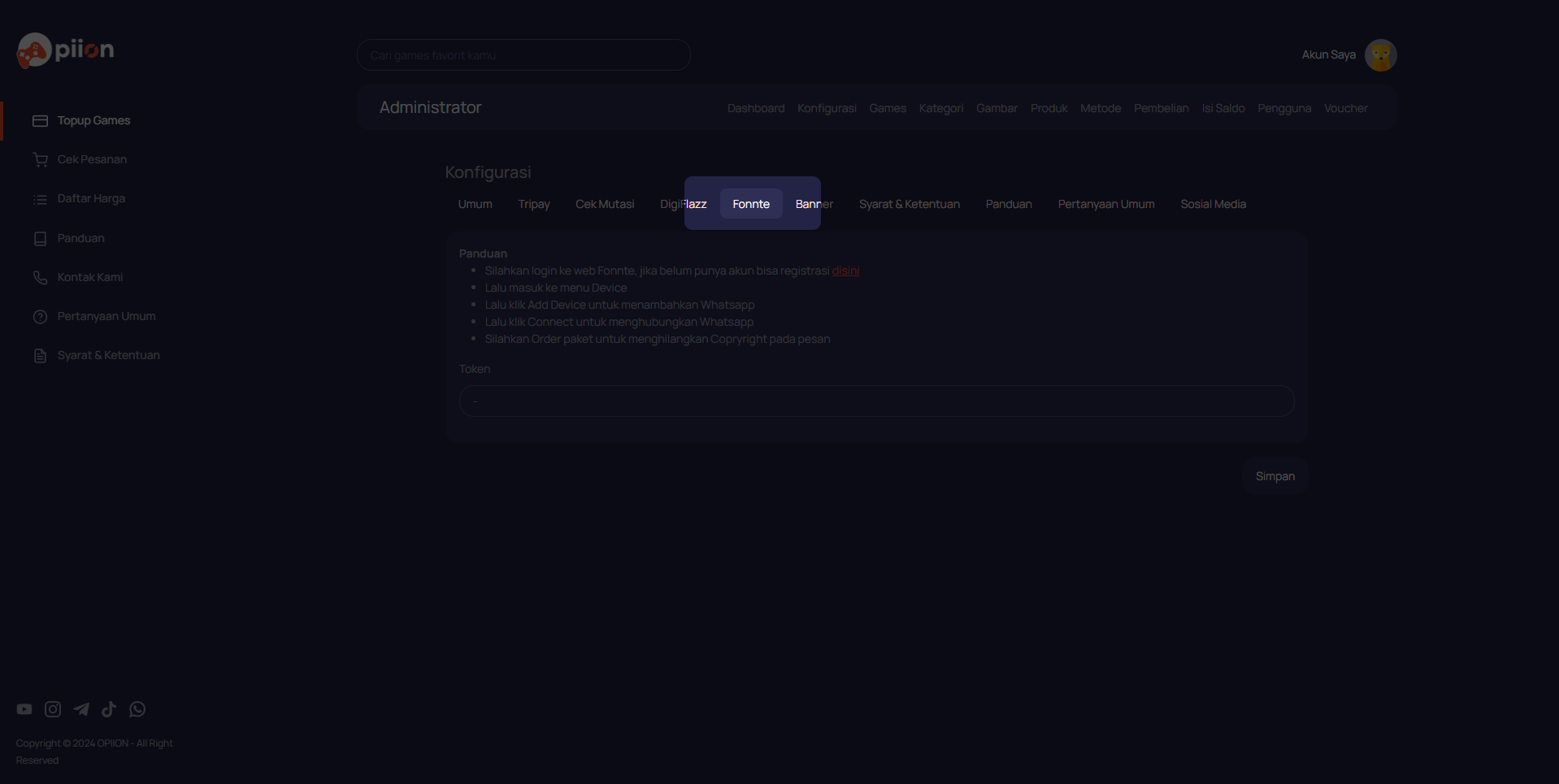This screenshot has width=1559, height=784.
Task: Open Kategori in admin menu
Action: coord(941,108)
